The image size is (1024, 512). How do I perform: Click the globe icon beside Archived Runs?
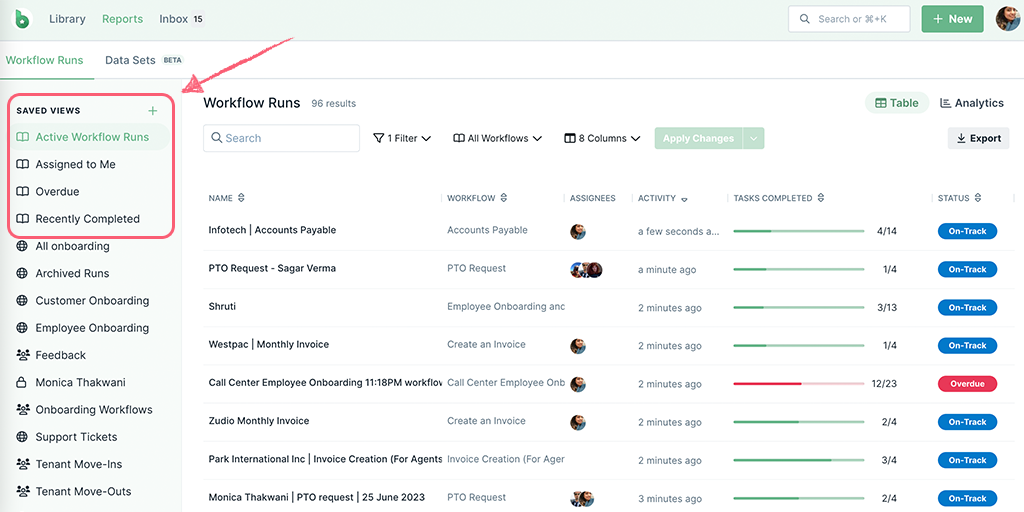[x=22, y=274]
